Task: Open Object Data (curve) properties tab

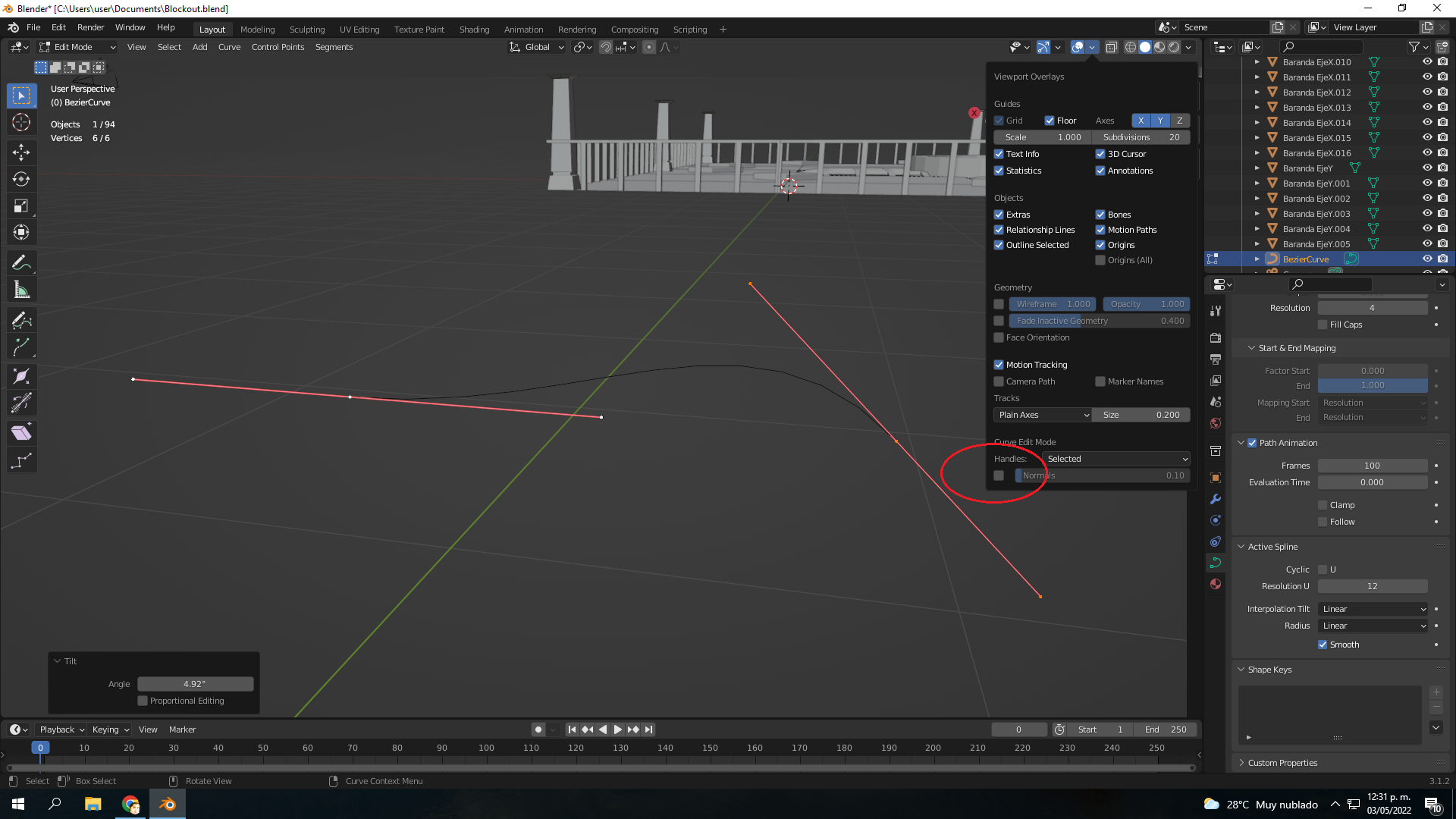Action: [1216, 563]
